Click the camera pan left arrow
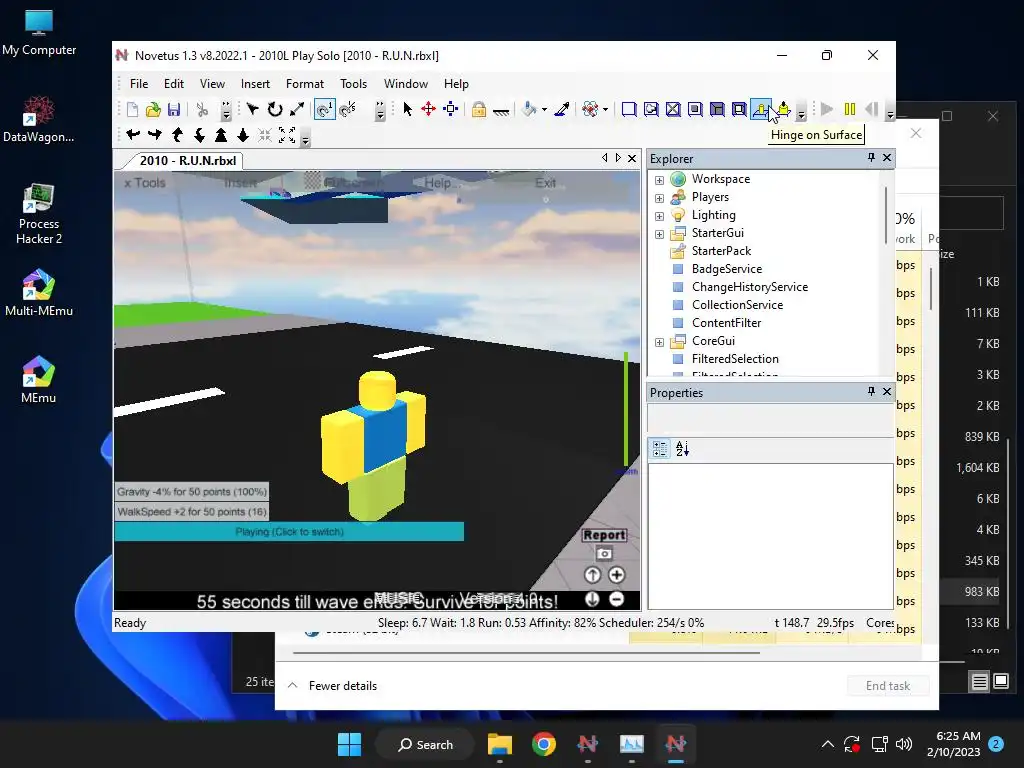 (133, 135)
